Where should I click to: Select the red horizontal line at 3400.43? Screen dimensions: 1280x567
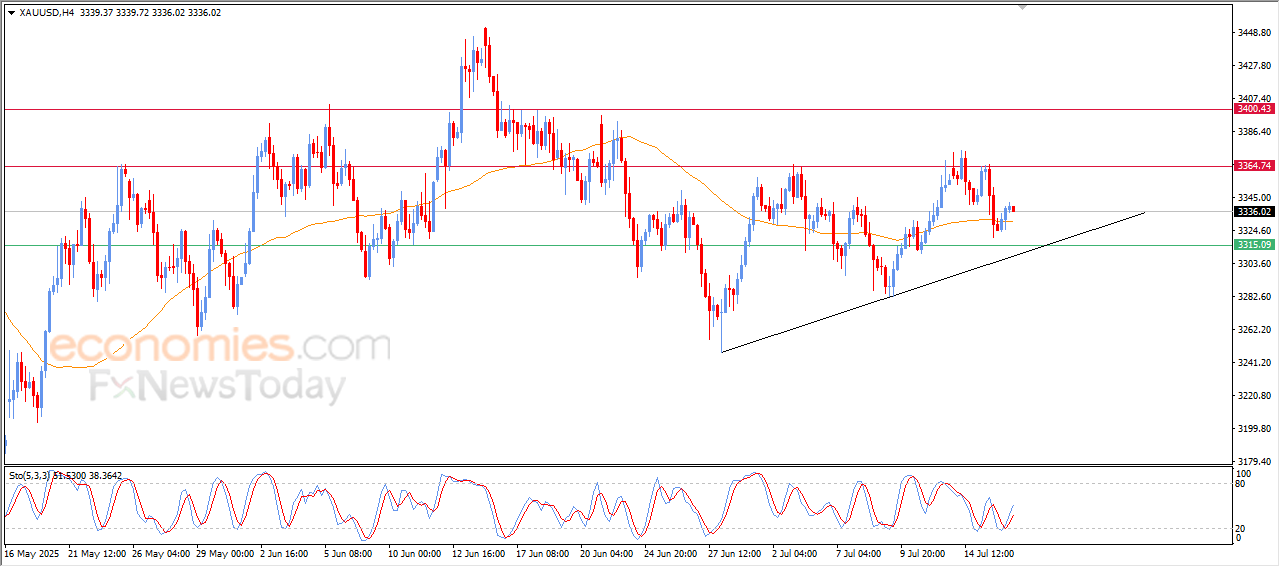point(617,109)
